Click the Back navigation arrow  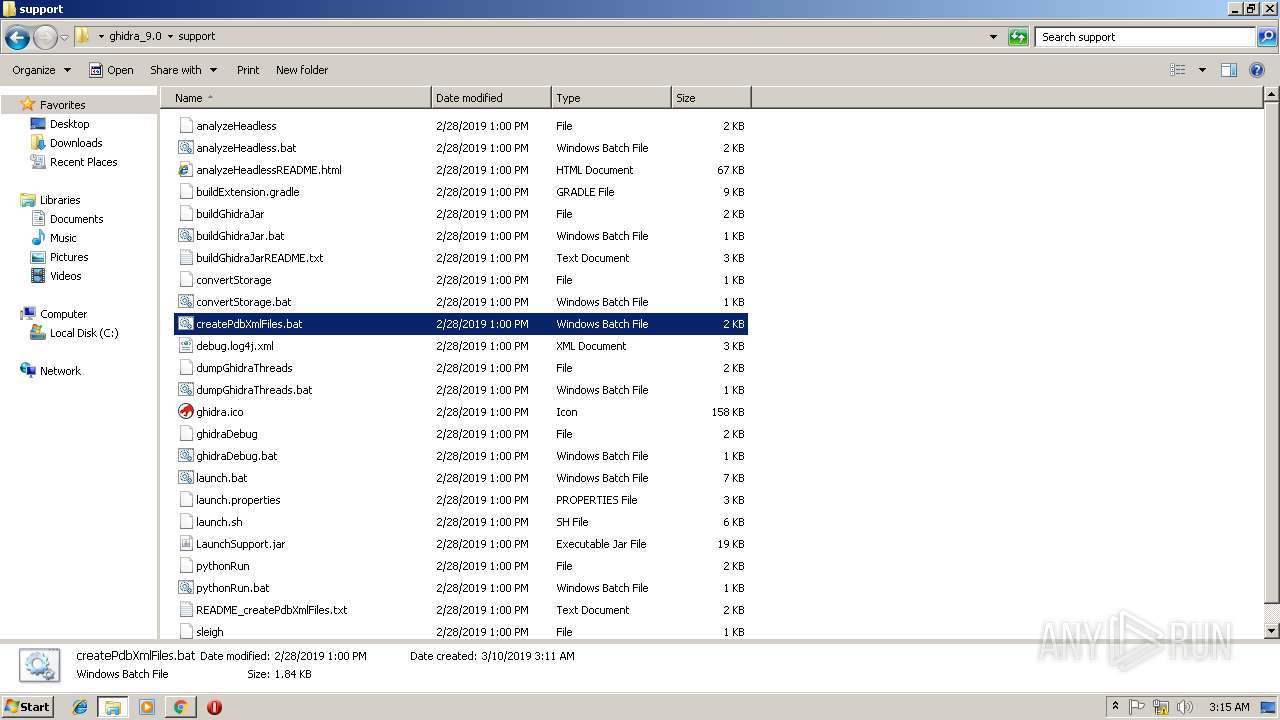click(17, 37)
